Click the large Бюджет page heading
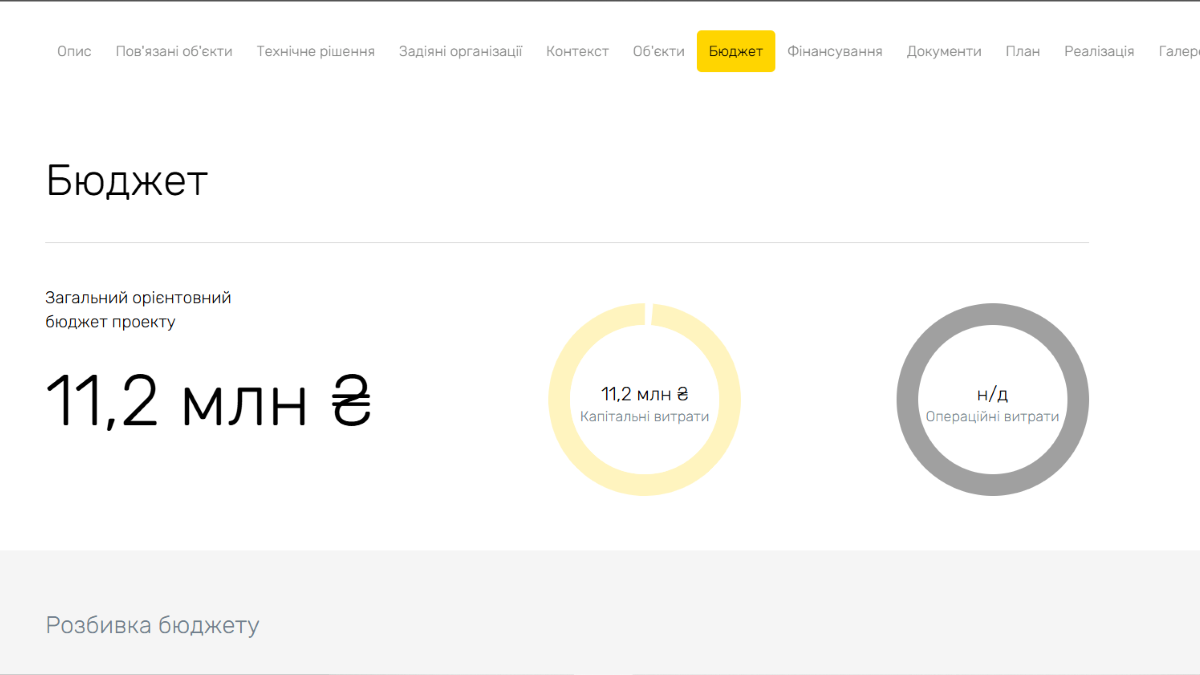The image size is (1200, 675). (127, 181)
